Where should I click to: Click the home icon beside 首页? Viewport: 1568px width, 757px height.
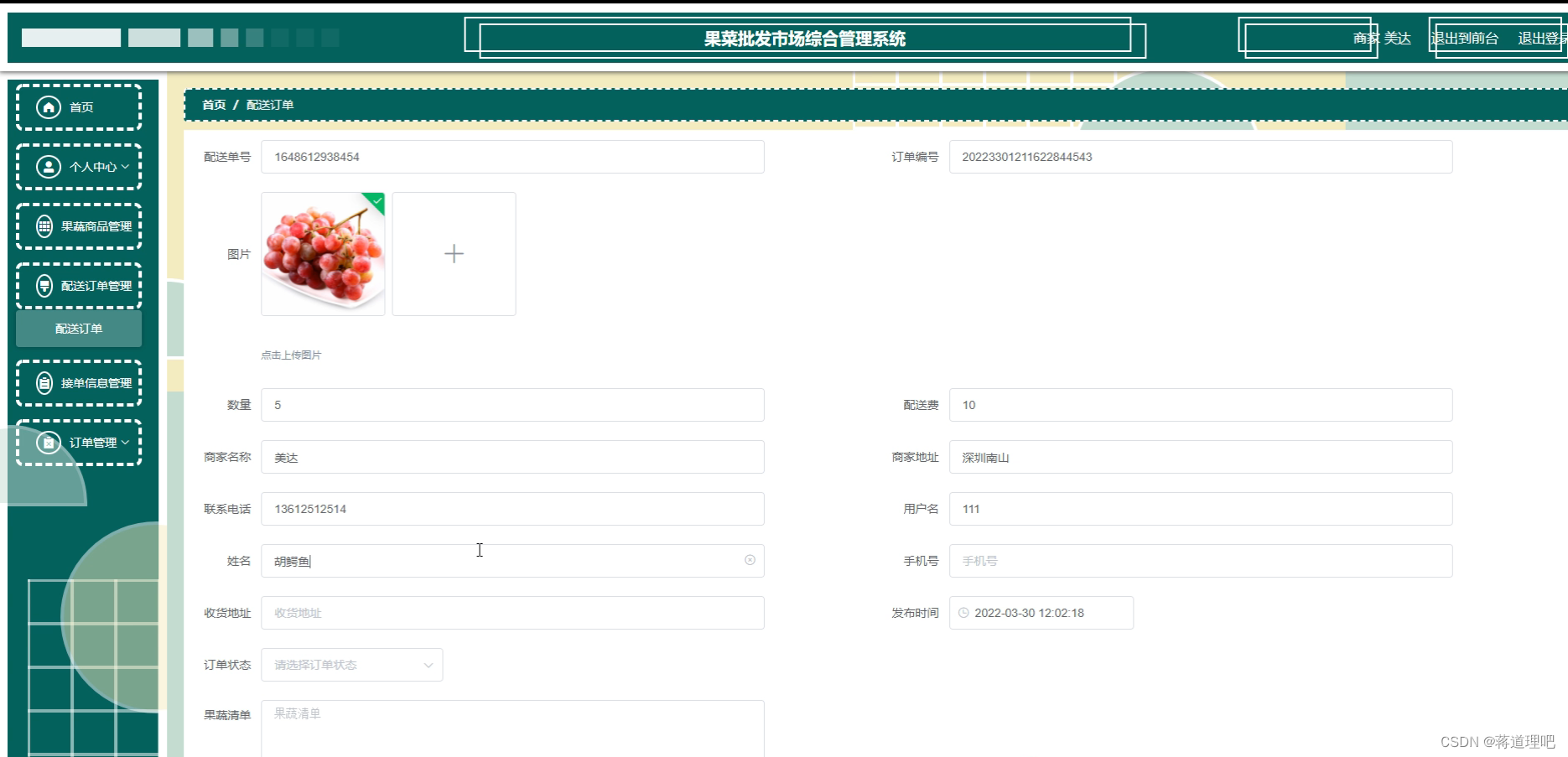point(48,106)
